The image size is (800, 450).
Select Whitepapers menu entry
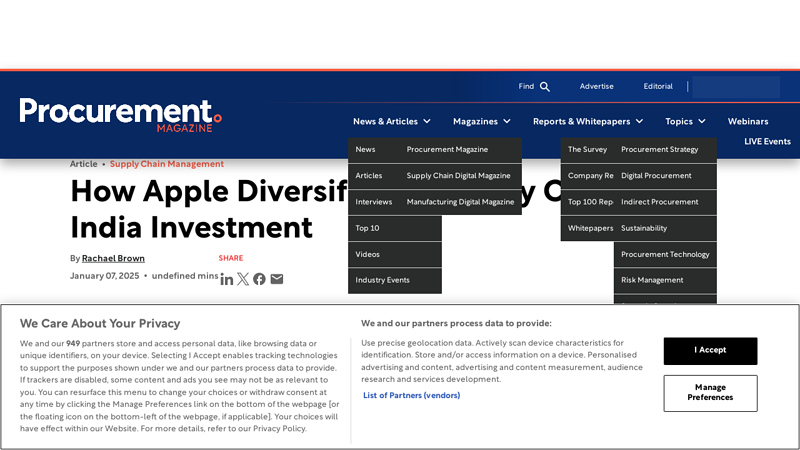(590, 228)
